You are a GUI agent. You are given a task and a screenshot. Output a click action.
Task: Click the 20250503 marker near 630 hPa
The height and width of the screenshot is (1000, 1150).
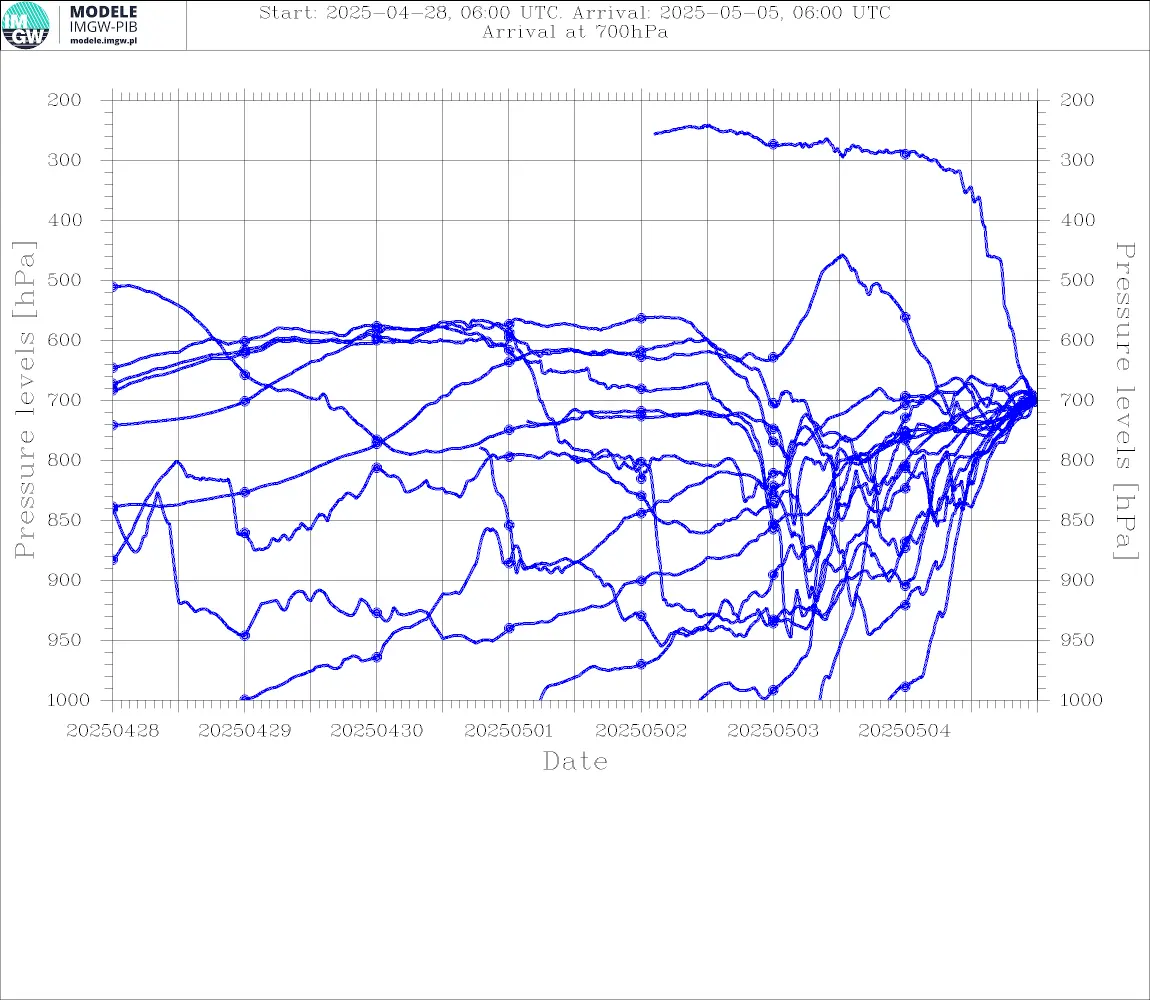773,357
